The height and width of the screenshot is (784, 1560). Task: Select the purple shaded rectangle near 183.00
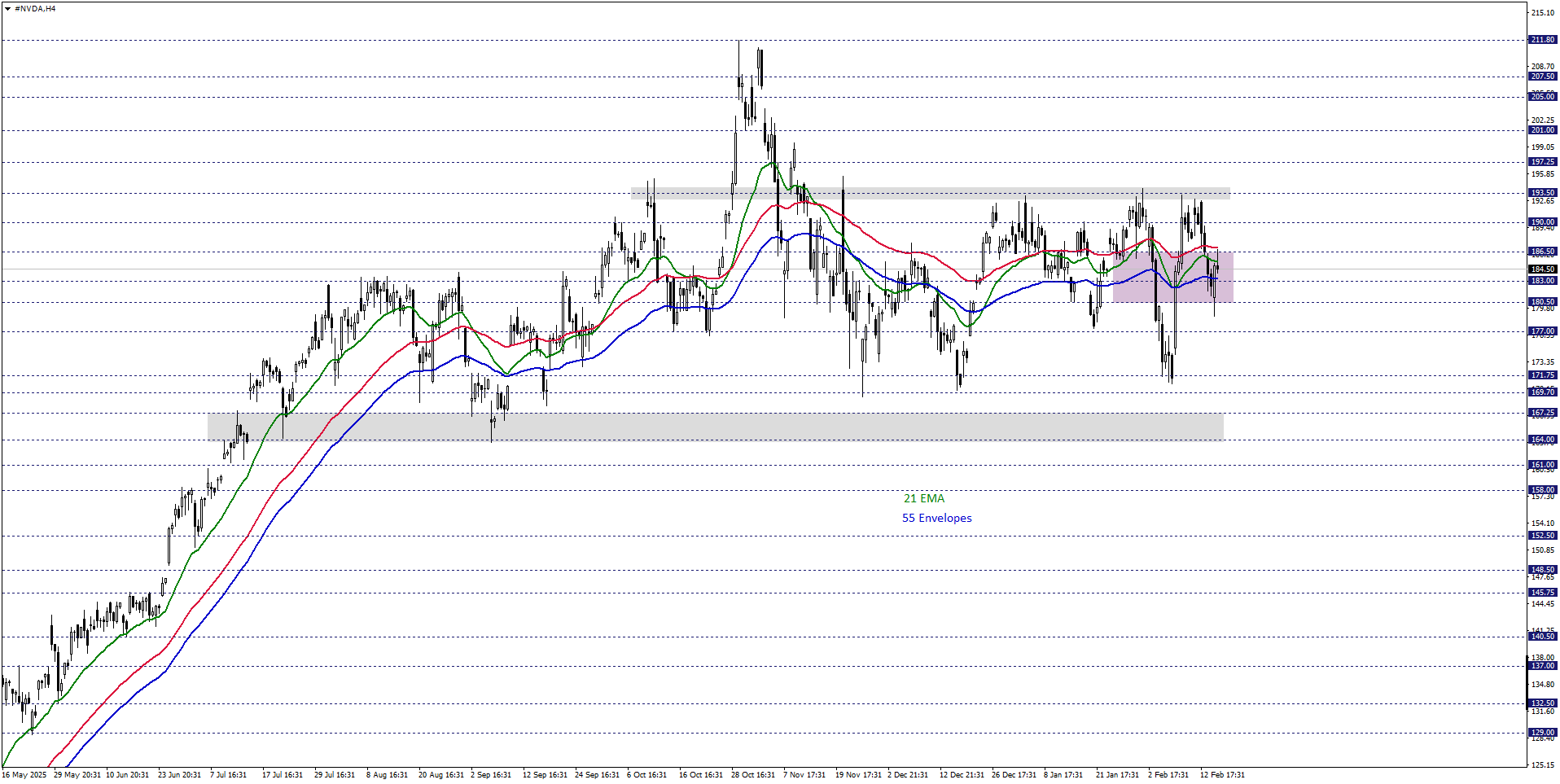coord(1172,277)
